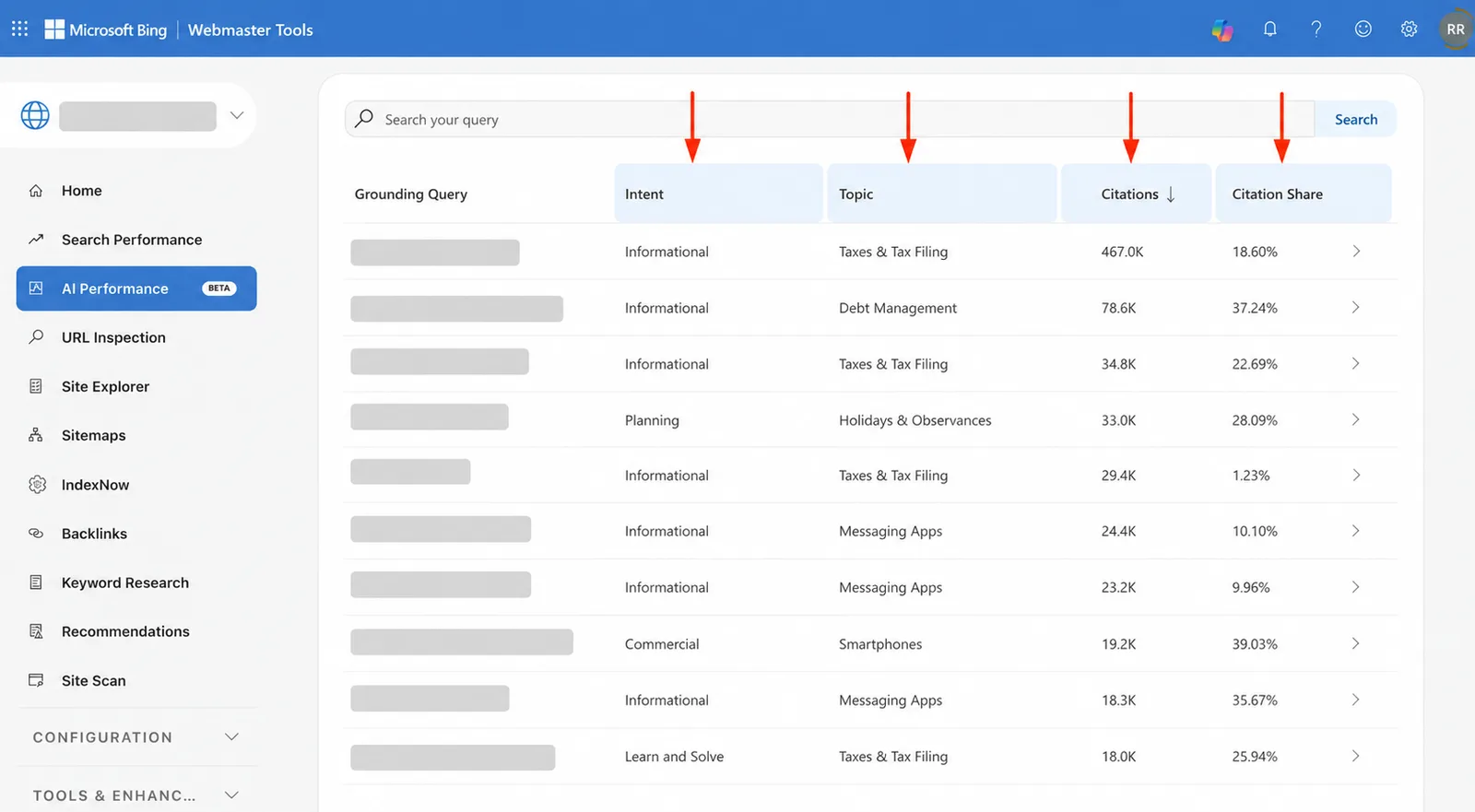Toggle Citations sort arrow
The width and height of the screenshot is (1475, 812).
click(x=1170, y=194)
